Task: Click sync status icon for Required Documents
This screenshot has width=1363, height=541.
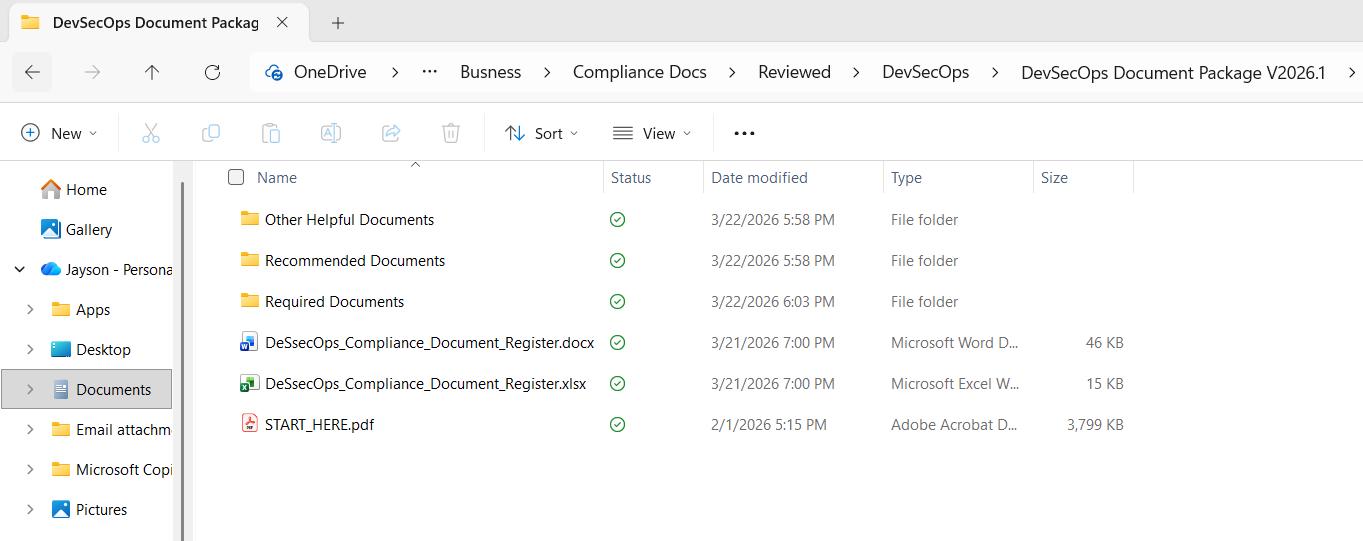Action: point(618,302)
